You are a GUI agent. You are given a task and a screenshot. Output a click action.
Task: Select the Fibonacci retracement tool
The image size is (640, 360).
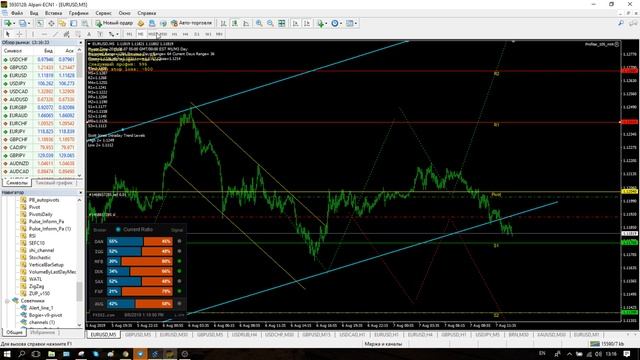click(78, 34)
